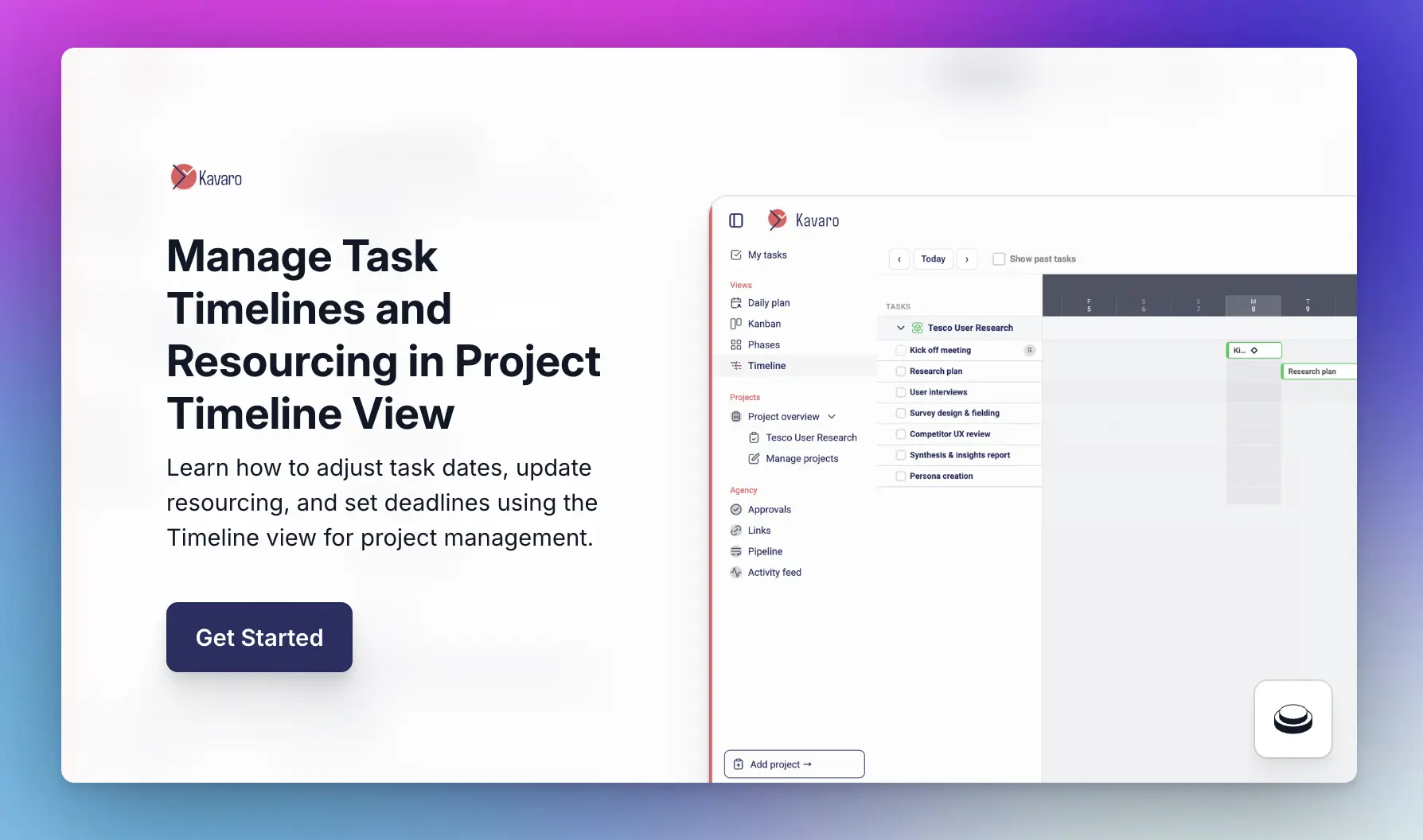Click the Timeline view icon
This screenshot has width=1423, height=840.
coord(736,366)
